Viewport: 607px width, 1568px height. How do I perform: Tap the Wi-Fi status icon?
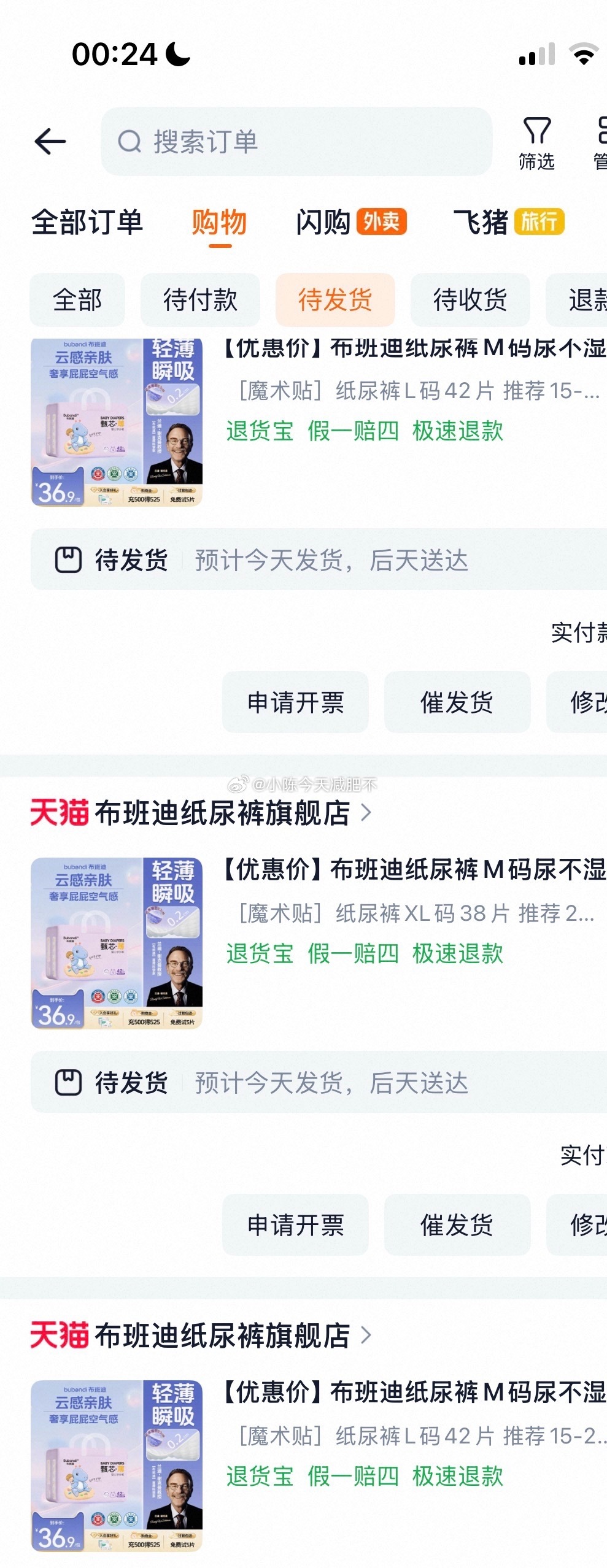[x=584, y=54]
